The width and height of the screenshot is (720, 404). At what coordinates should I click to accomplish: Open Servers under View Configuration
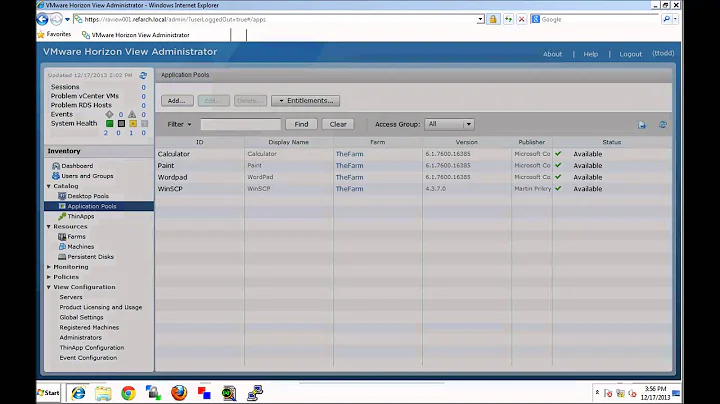coord(71,297)
